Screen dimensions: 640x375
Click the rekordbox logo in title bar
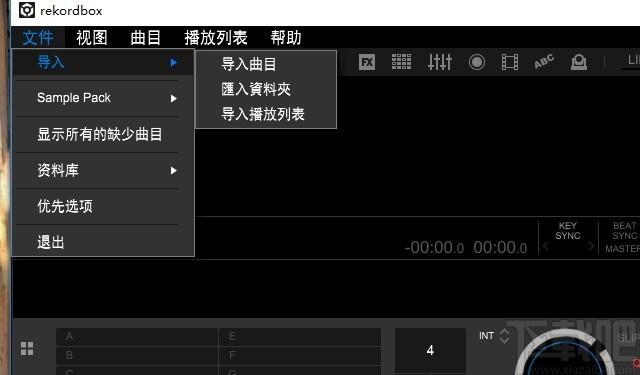27,10
